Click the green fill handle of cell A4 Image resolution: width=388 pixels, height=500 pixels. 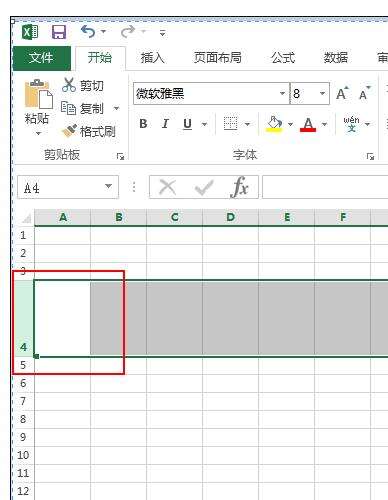[x=36, y=357]
